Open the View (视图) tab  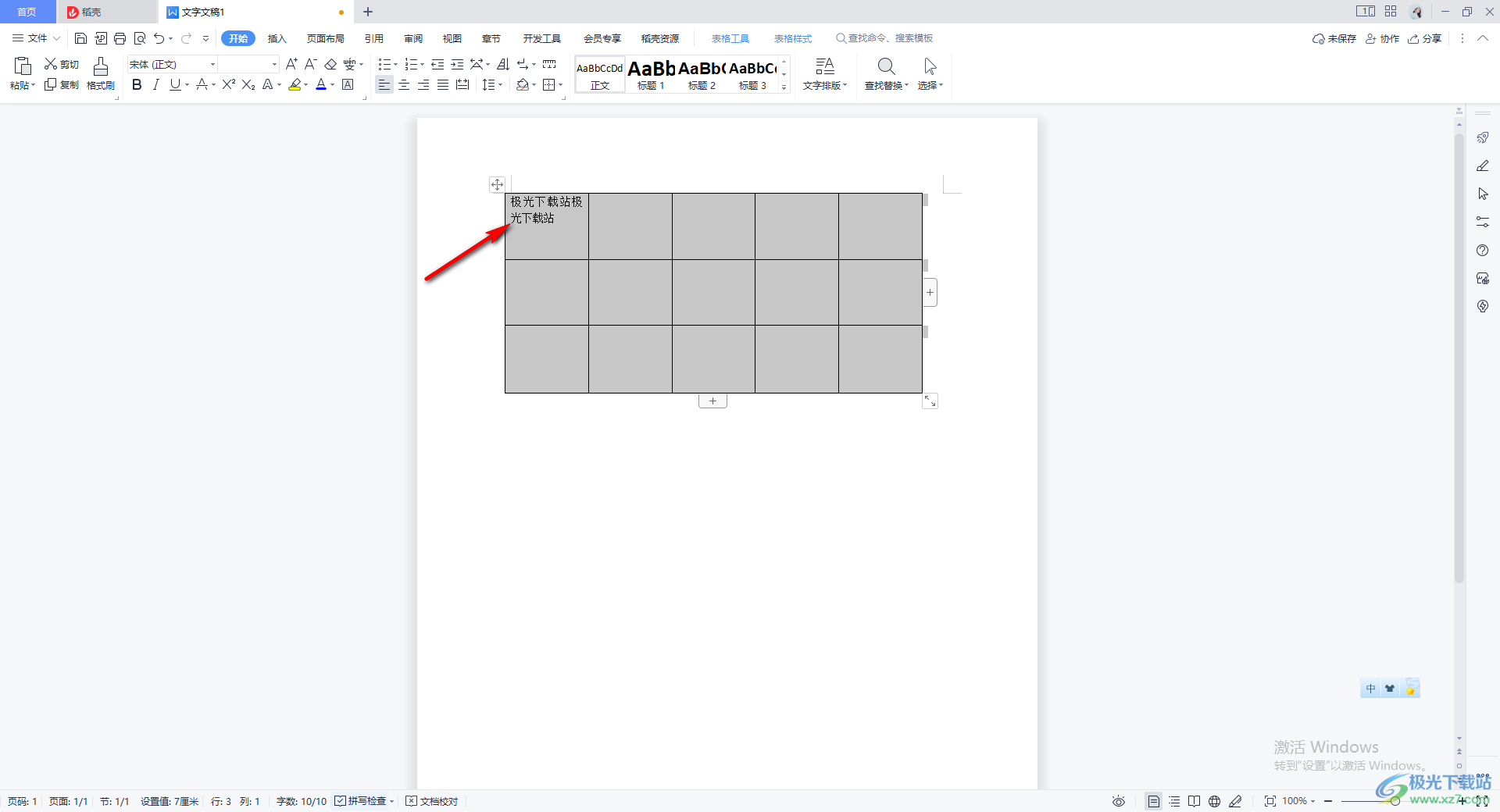pyautogui.click(x=452, y=38)
